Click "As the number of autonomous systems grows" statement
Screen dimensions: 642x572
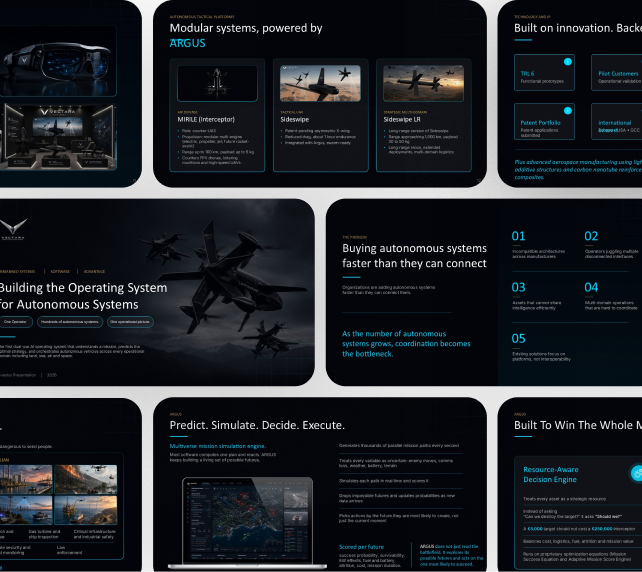406,344
